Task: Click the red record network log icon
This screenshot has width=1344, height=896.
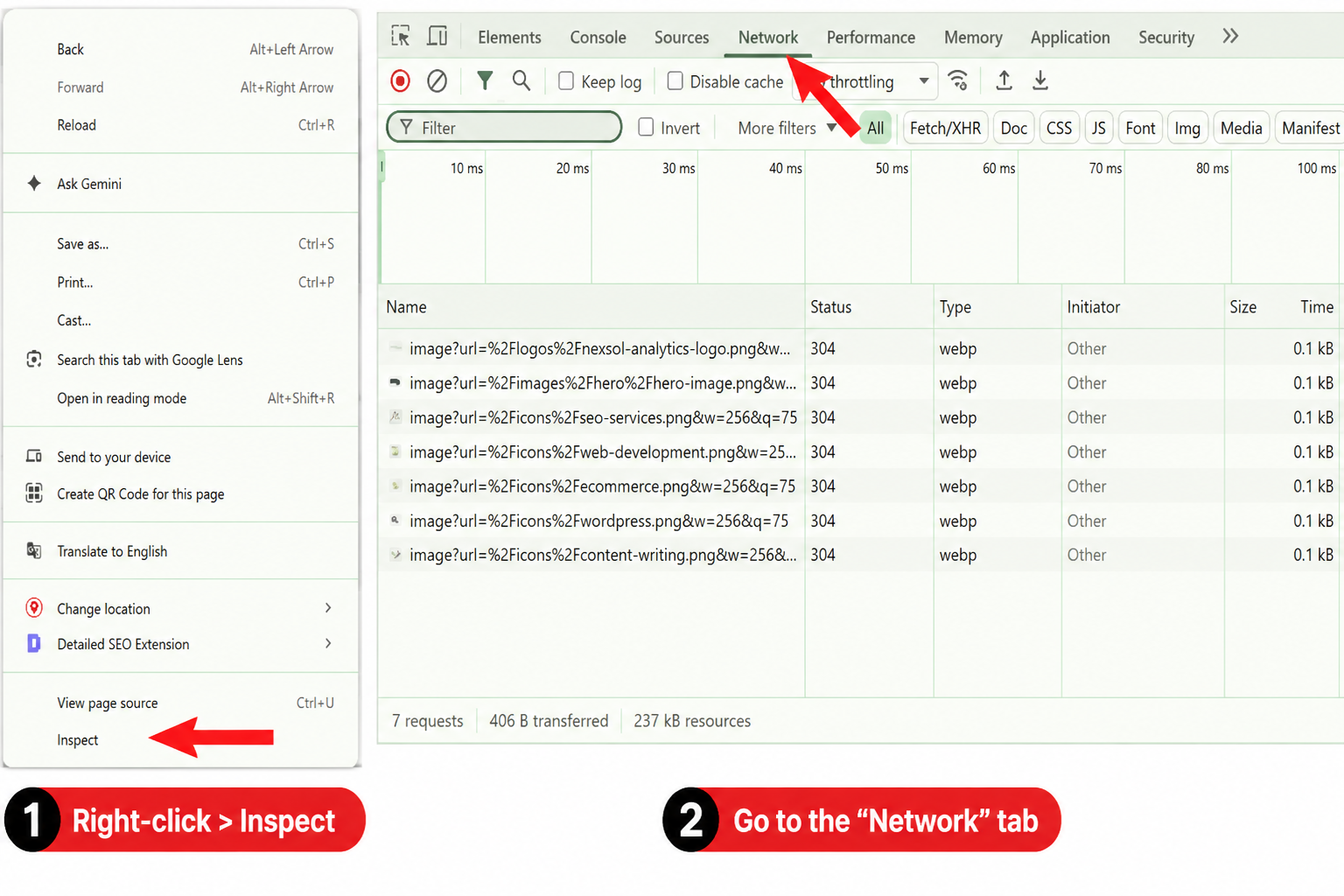Action: coord(400,81)
